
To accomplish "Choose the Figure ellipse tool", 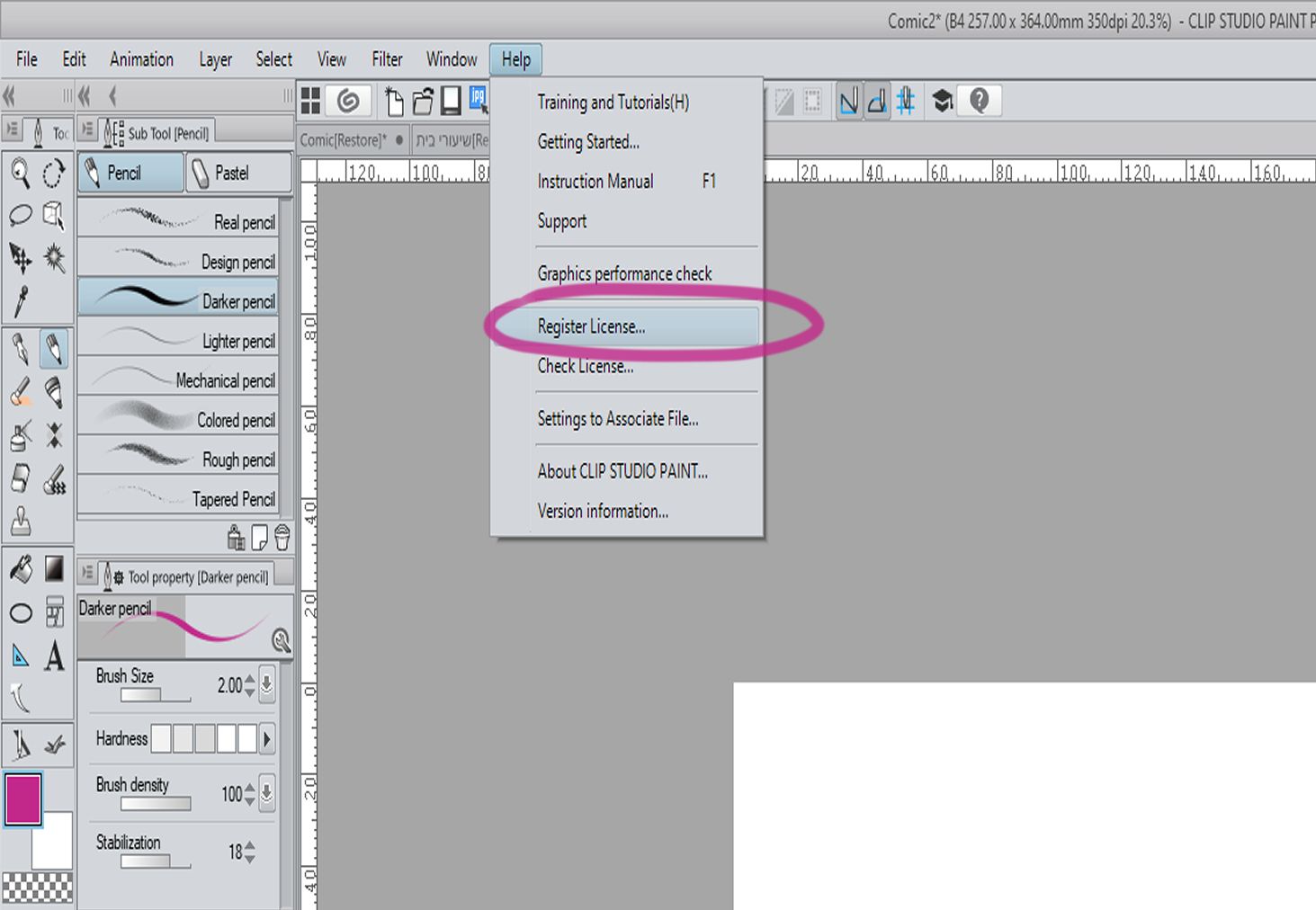I will coord(20,613).
